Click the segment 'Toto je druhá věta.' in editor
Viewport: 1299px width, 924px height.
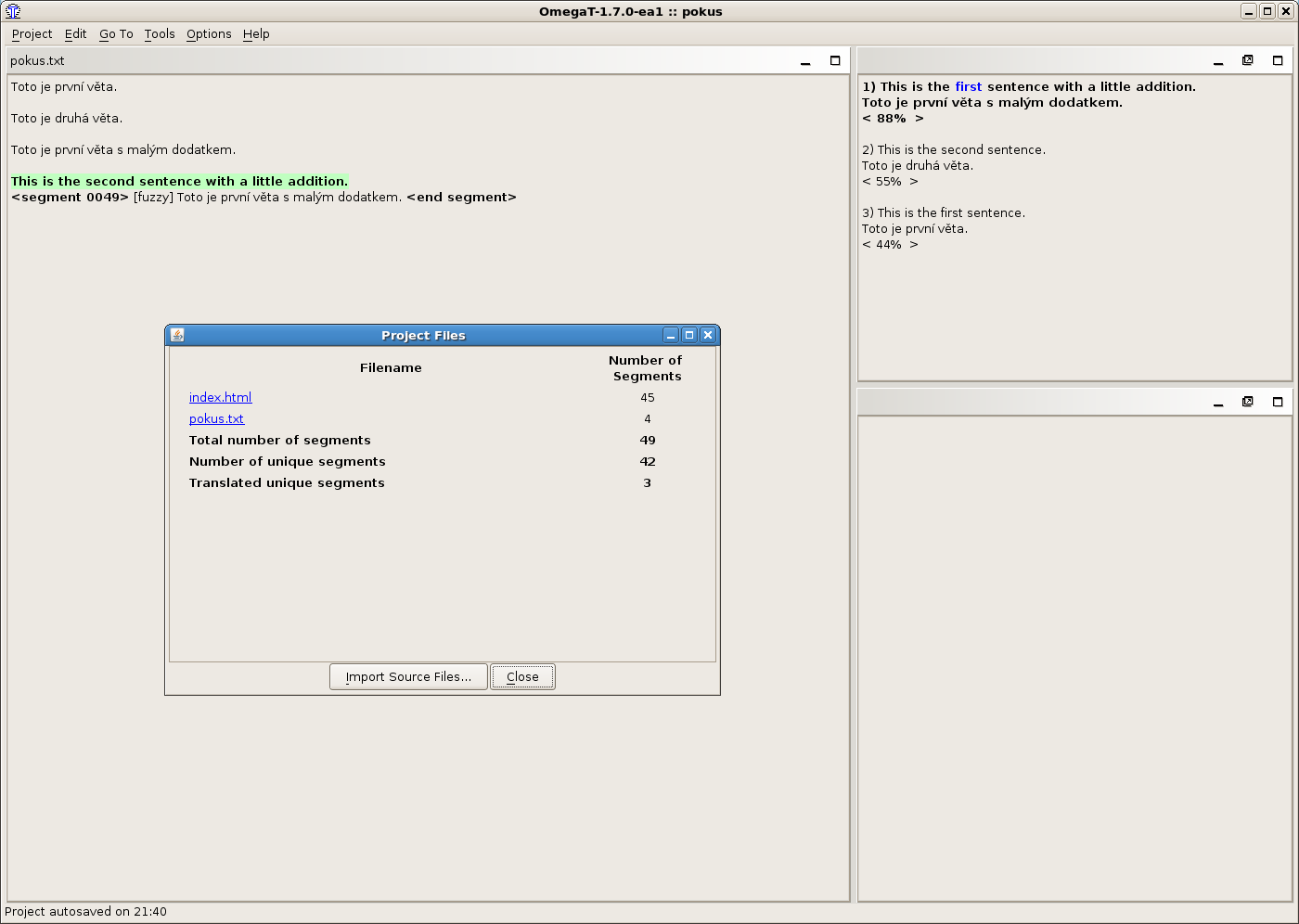click(67, 119)
